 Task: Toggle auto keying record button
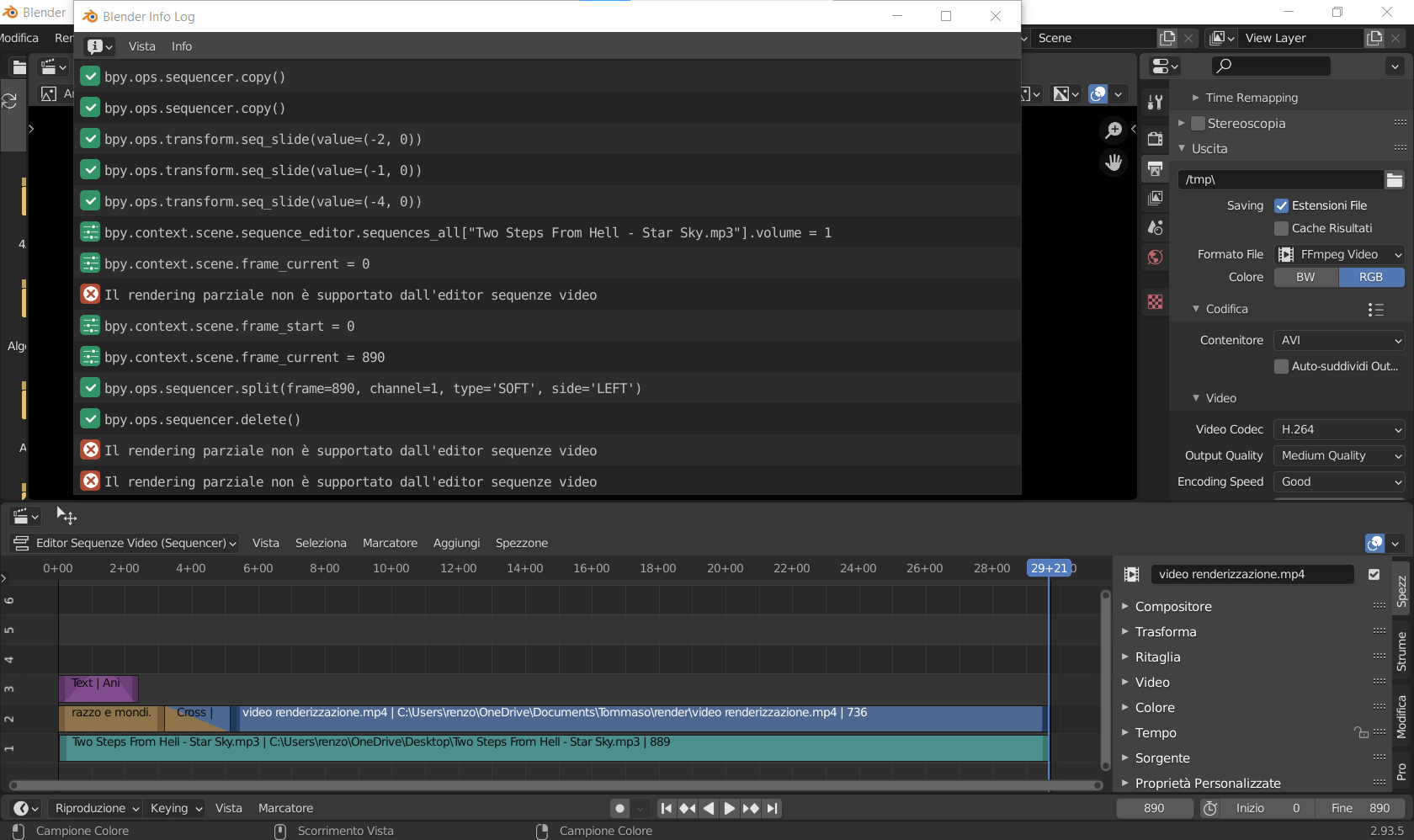point(620,808)
